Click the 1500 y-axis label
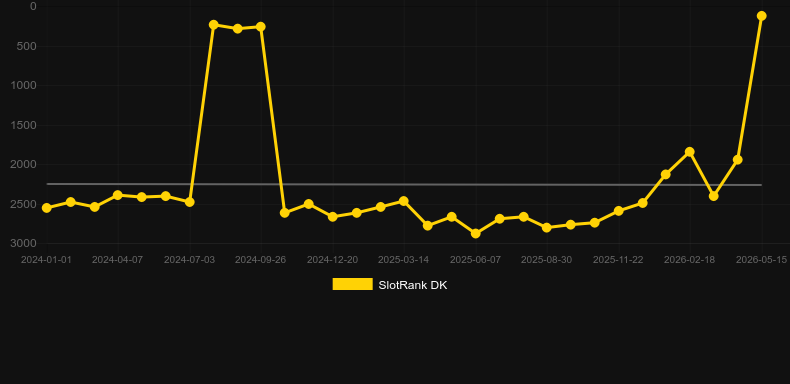 coord(24,125)
